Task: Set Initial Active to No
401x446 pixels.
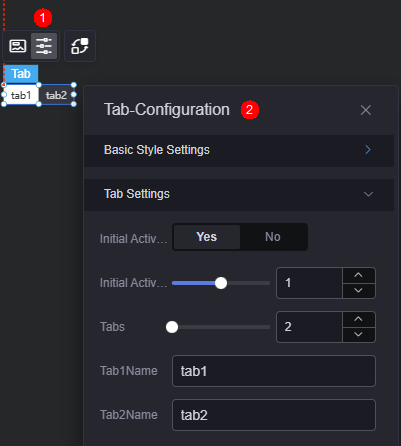Action: (x=273, y=237)
